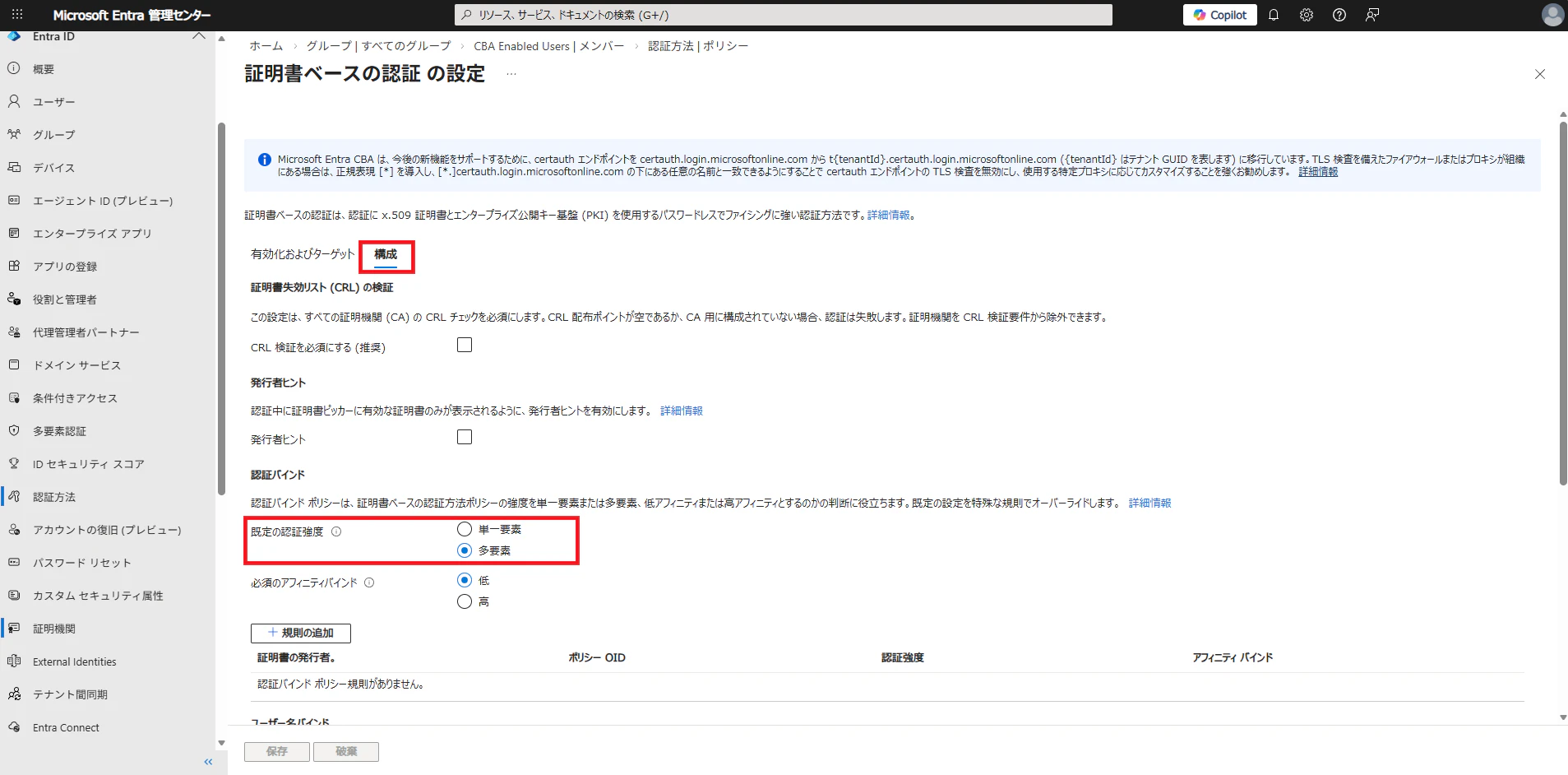Click the 保存 button

point(277,751)
